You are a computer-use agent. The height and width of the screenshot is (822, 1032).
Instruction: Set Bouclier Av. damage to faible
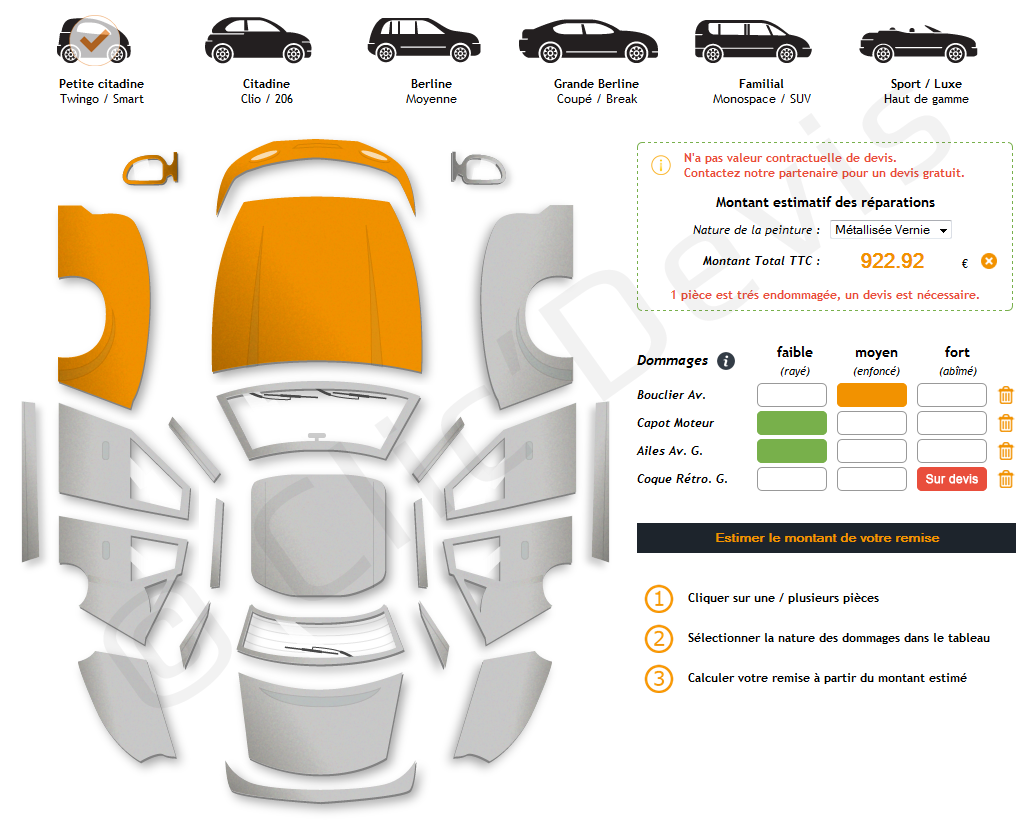792,396
